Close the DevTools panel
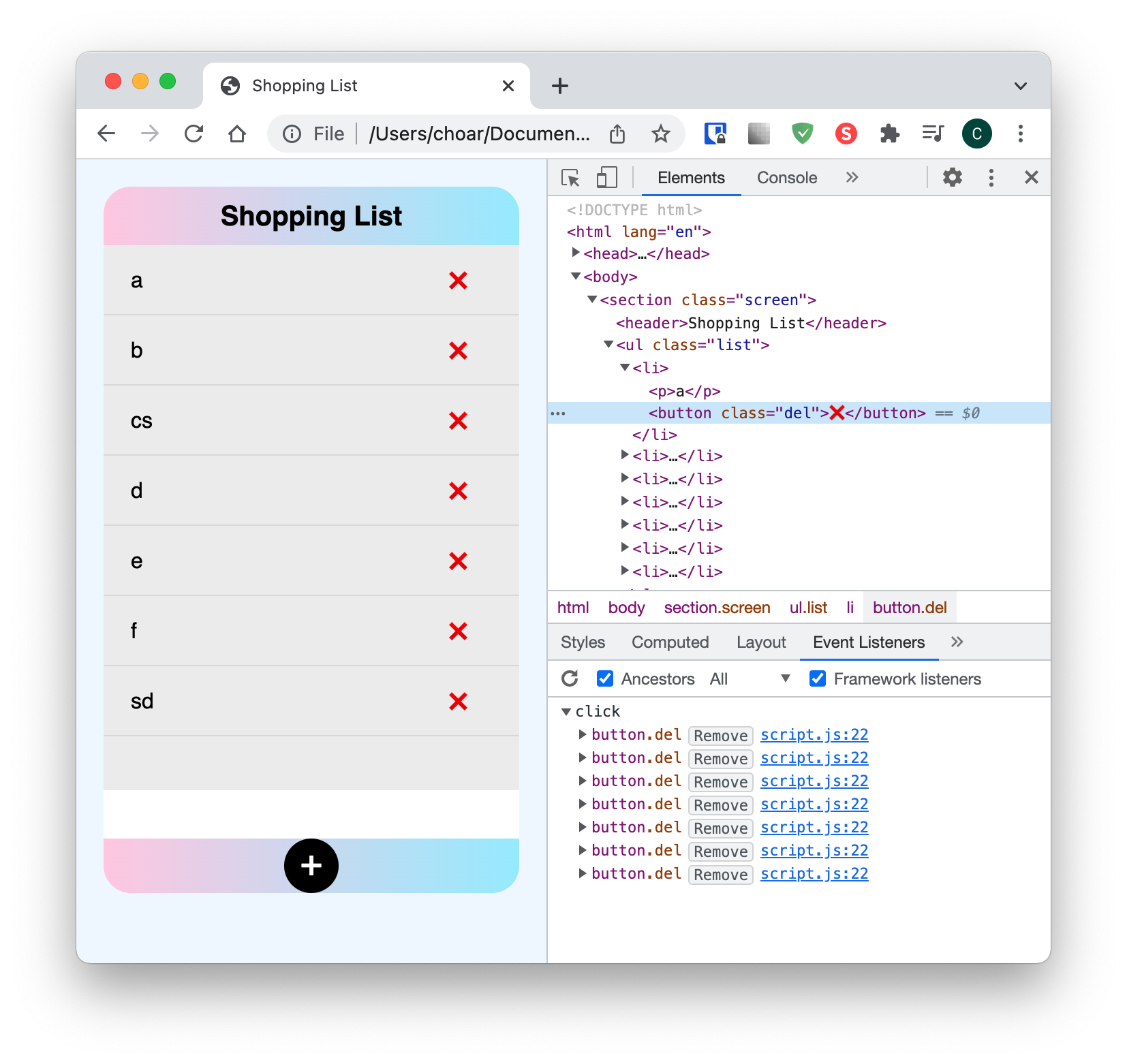This screenshot has width=1127, height=1064. (1032, 178)
